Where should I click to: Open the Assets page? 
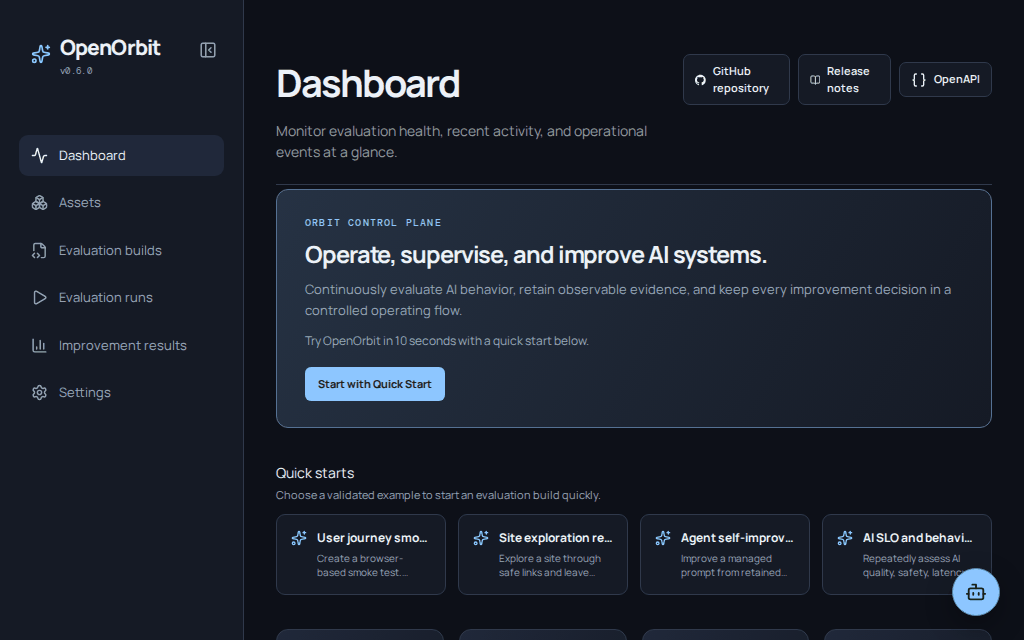tap(121, 202)
